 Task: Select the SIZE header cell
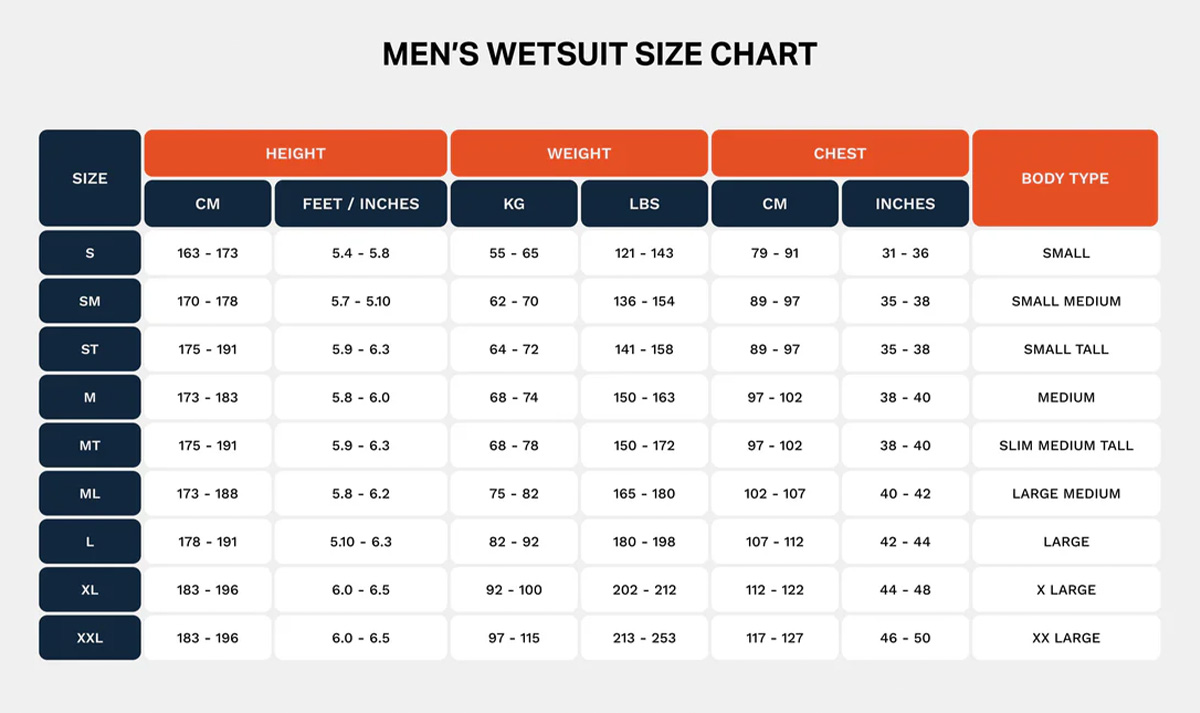[90, 178]
